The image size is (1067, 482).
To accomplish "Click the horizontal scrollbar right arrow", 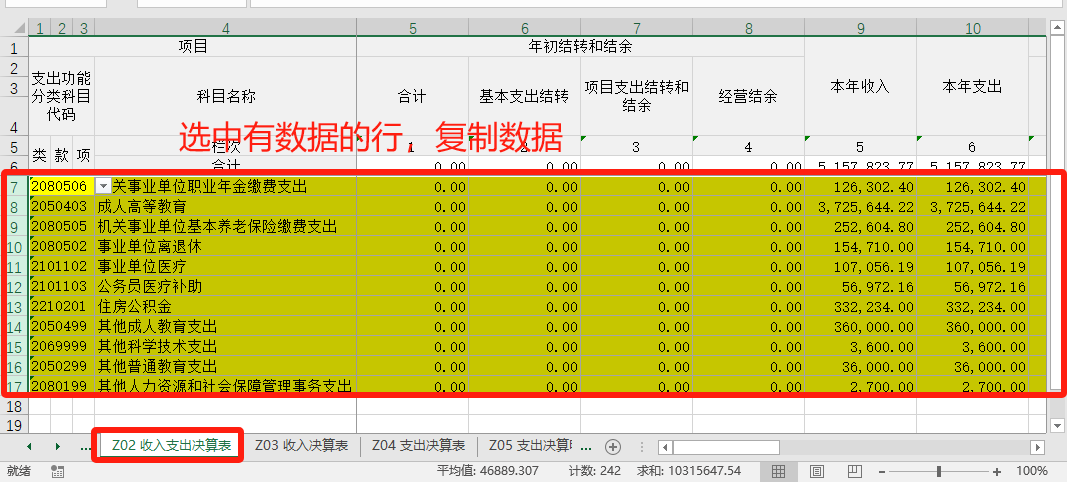I will pos(1037,447).
